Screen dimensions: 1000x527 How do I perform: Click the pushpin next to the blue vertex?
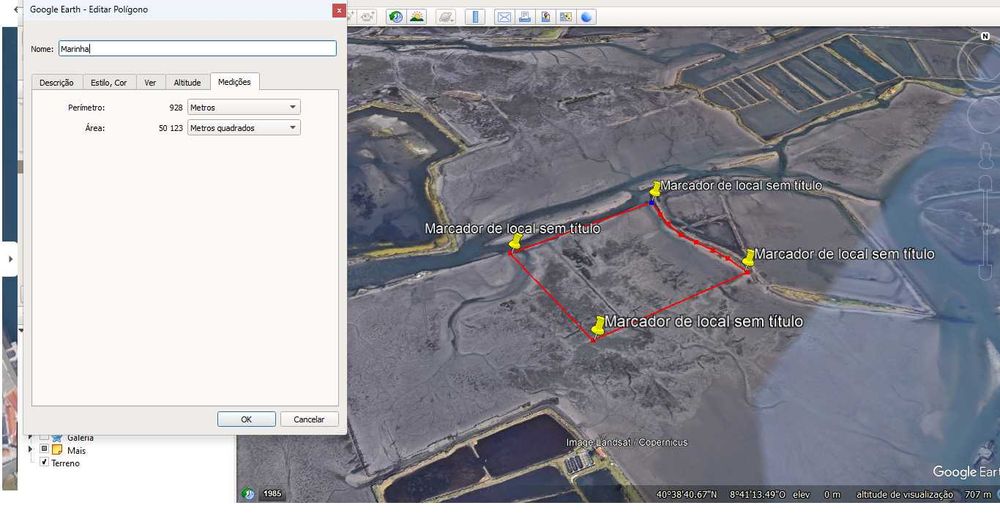655,189
